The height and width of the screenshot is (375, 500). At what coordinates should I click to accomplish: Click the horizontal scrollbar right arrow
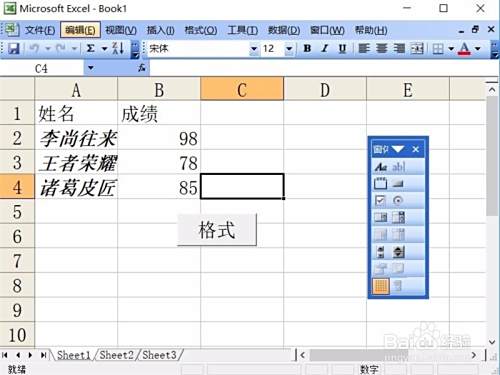coord(473,356)
